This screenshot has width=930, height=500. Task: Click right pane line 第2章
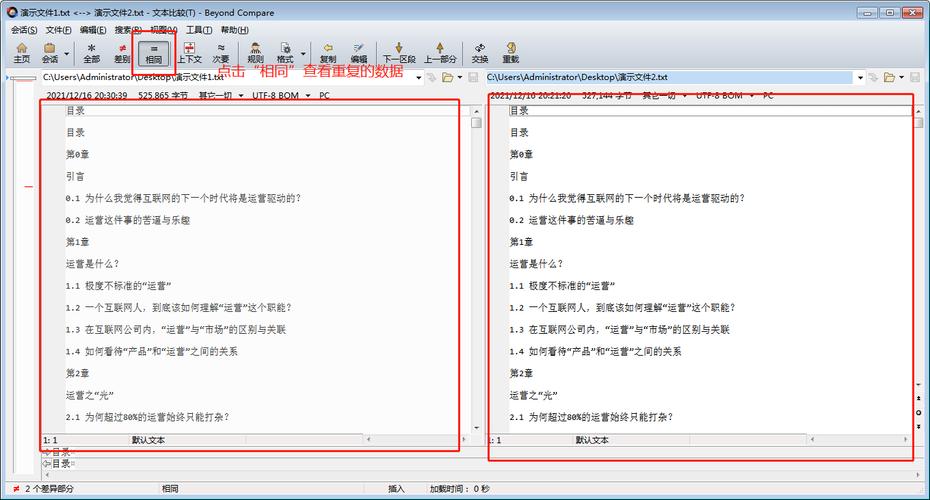pyautogui.click(x=521, y=374)
